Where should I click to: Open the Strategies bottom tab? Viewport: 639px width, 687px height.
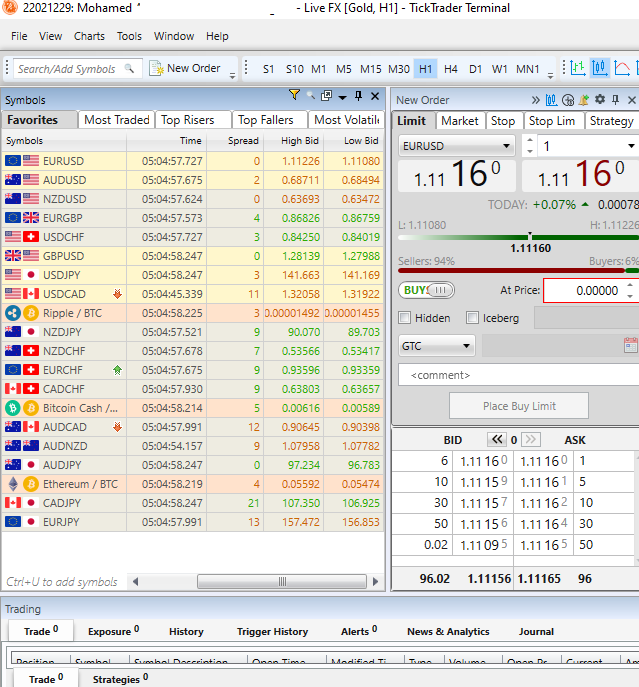coord(120,679)
